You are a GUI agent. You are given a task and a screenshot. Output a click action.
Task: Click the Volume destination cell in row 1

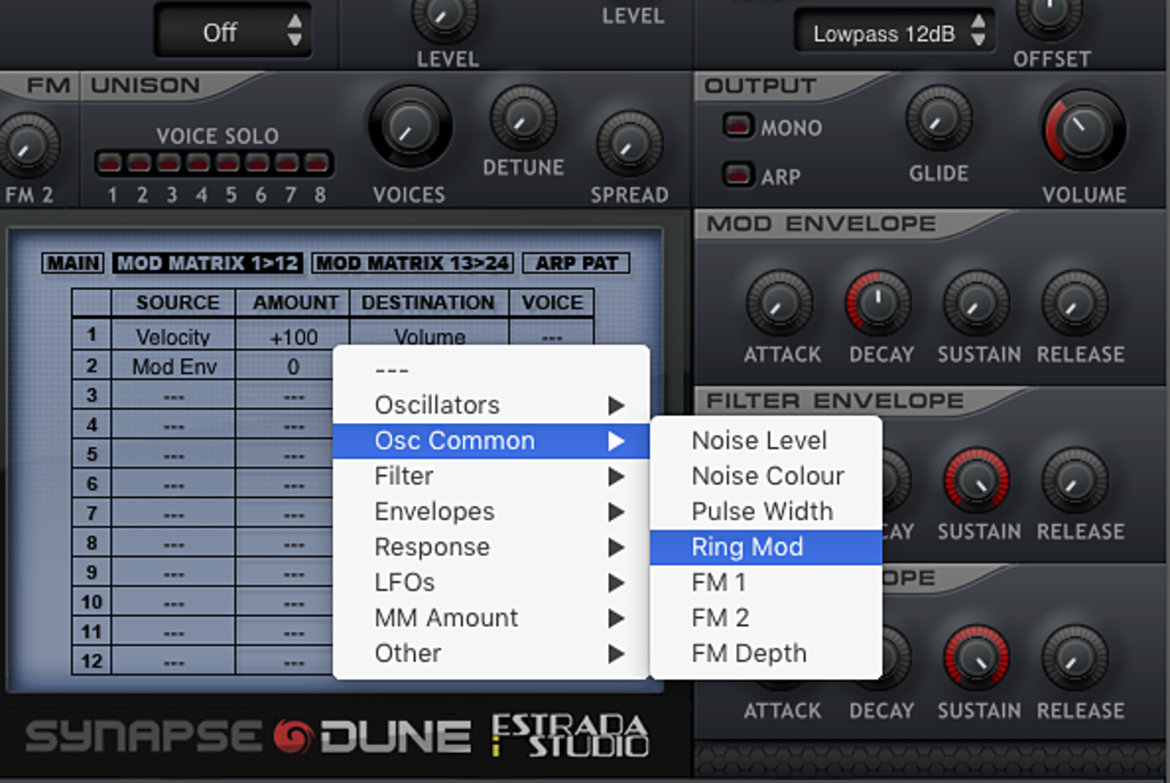pos(430,333)
